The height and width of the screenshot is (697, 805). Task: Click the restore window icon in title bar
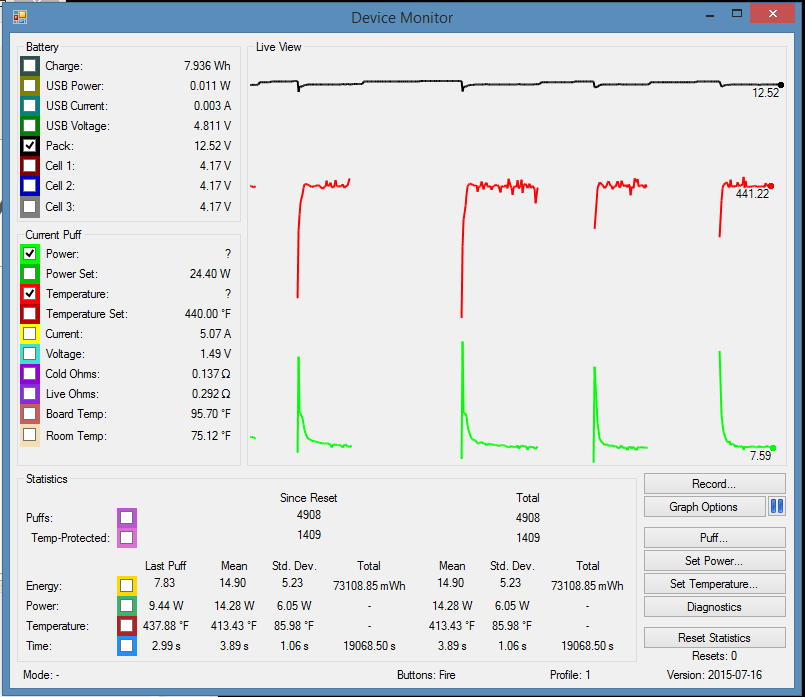pyautogui.click(x=737, y=14)
